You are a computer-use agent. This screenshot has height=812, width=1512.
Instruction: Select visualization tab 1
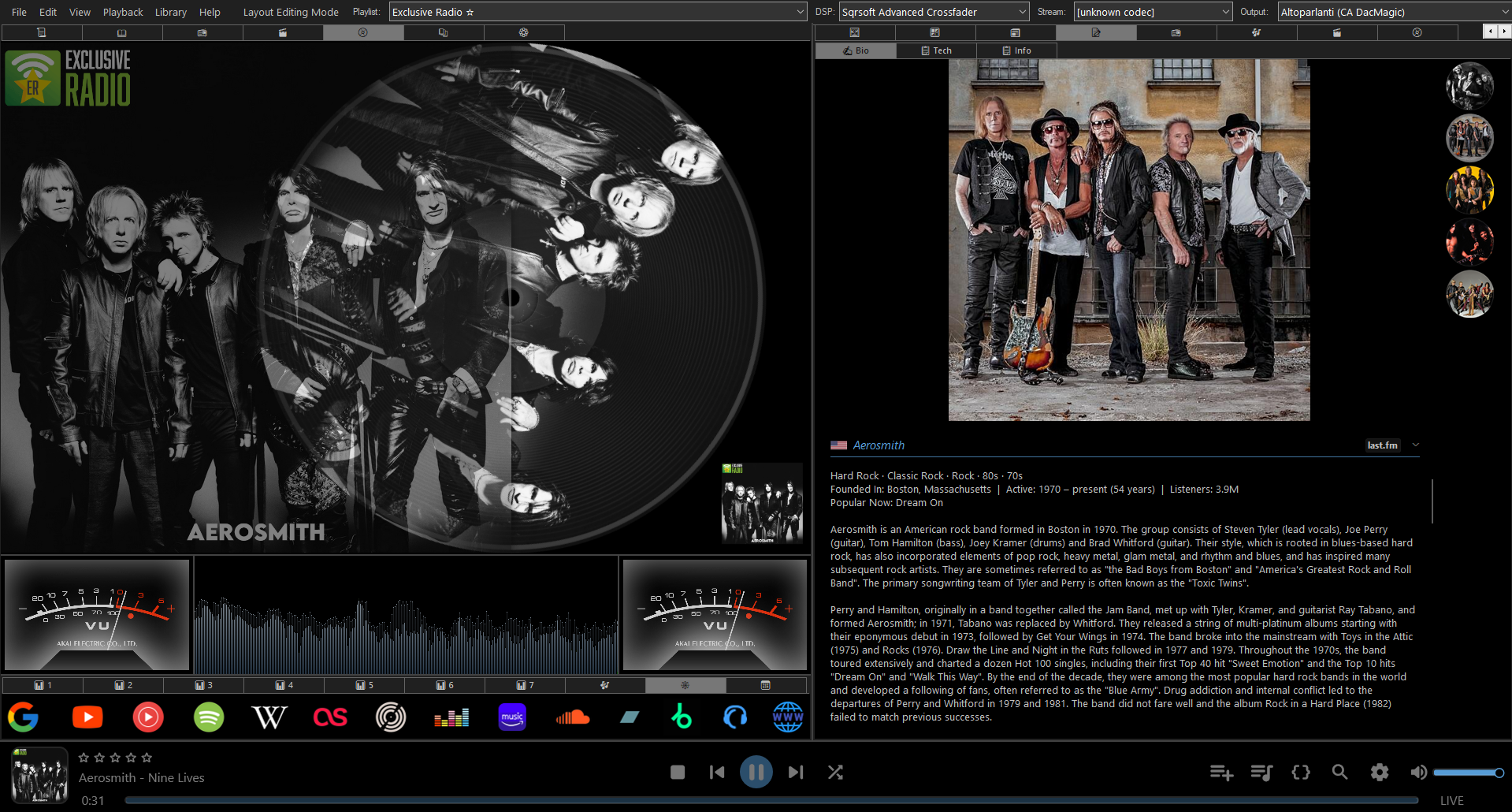(x=43, y=685)
